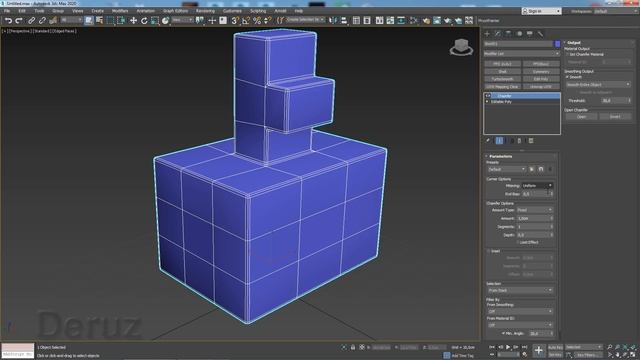Activate the Select and Link tool

coord(31,20)
